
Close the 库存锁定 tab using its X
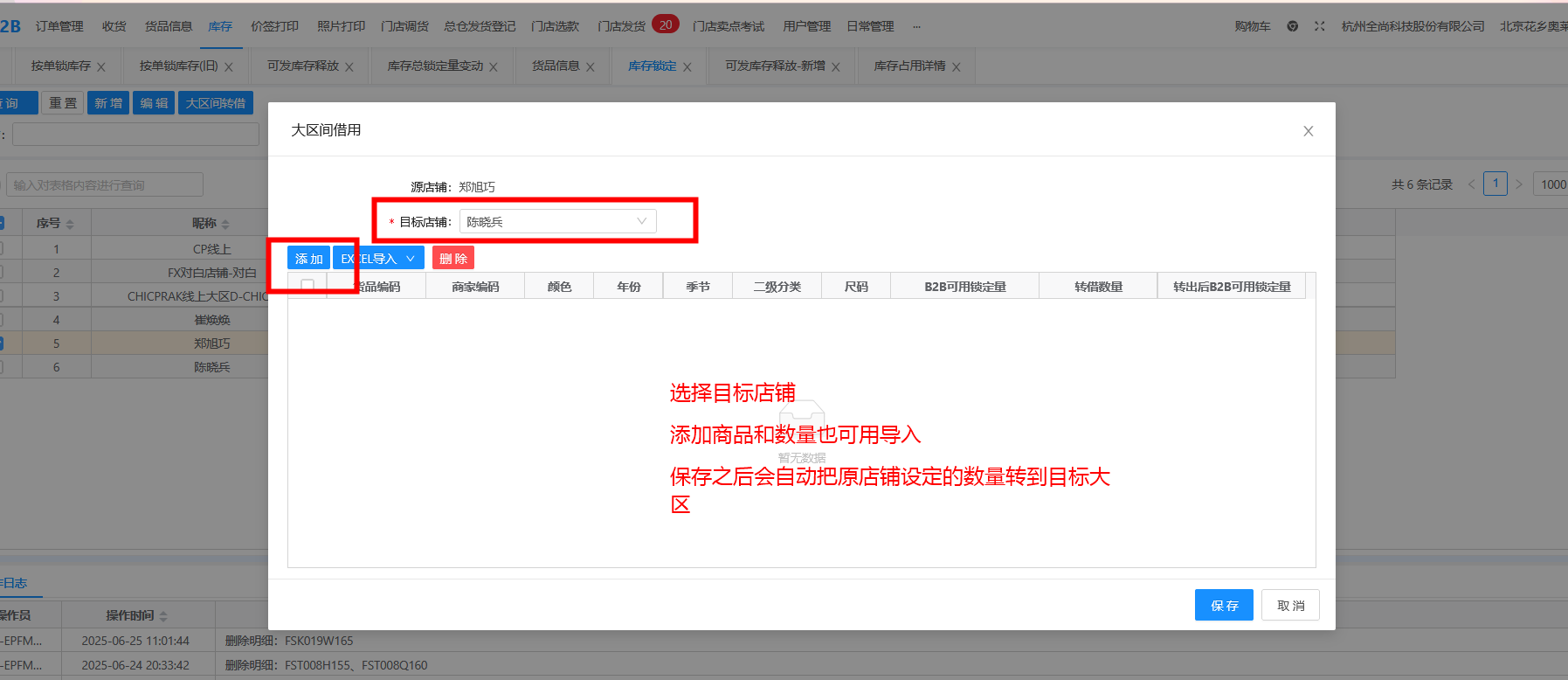pyautogui.click(x=687, y=67)
